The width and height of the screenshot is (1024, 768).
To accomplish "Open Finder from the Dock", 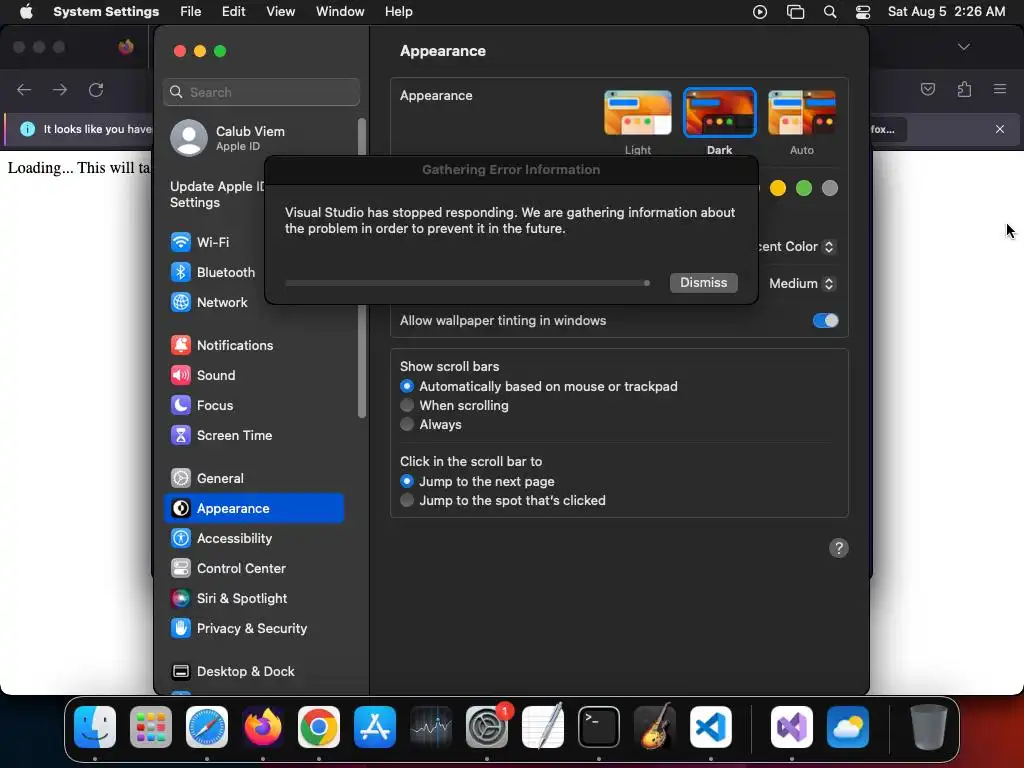I will coord(95,727).
